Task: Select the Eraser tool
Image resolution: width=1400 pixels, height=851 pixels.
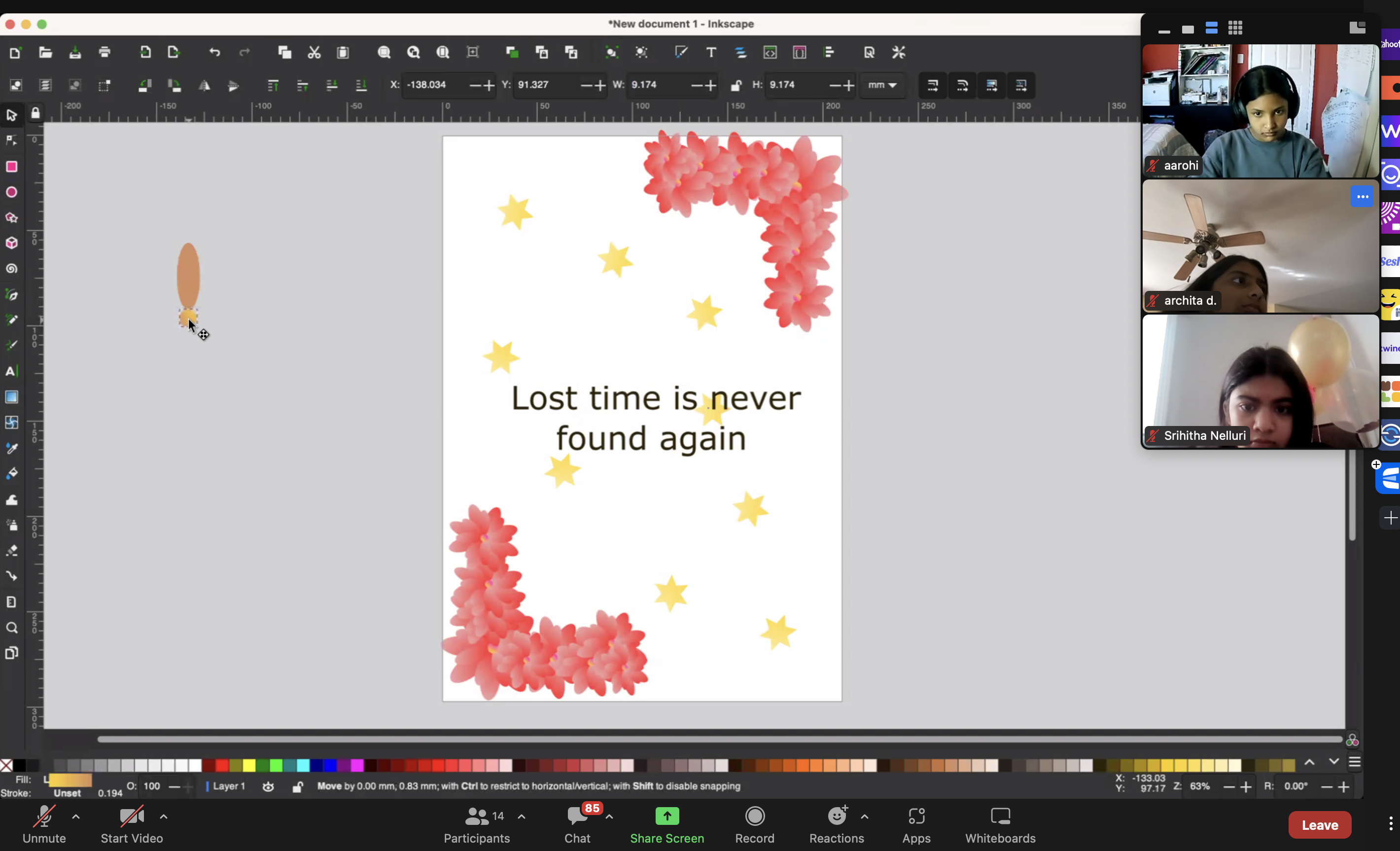Action: point(11,550)
